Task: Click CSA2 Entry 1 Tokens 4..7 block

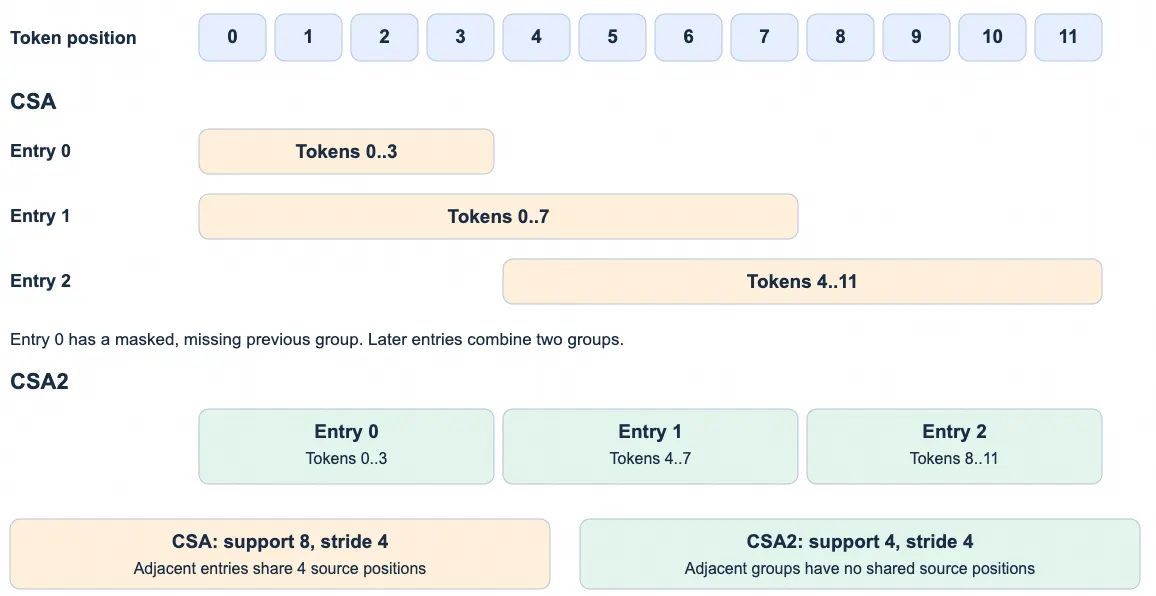Action: [650, 446]
